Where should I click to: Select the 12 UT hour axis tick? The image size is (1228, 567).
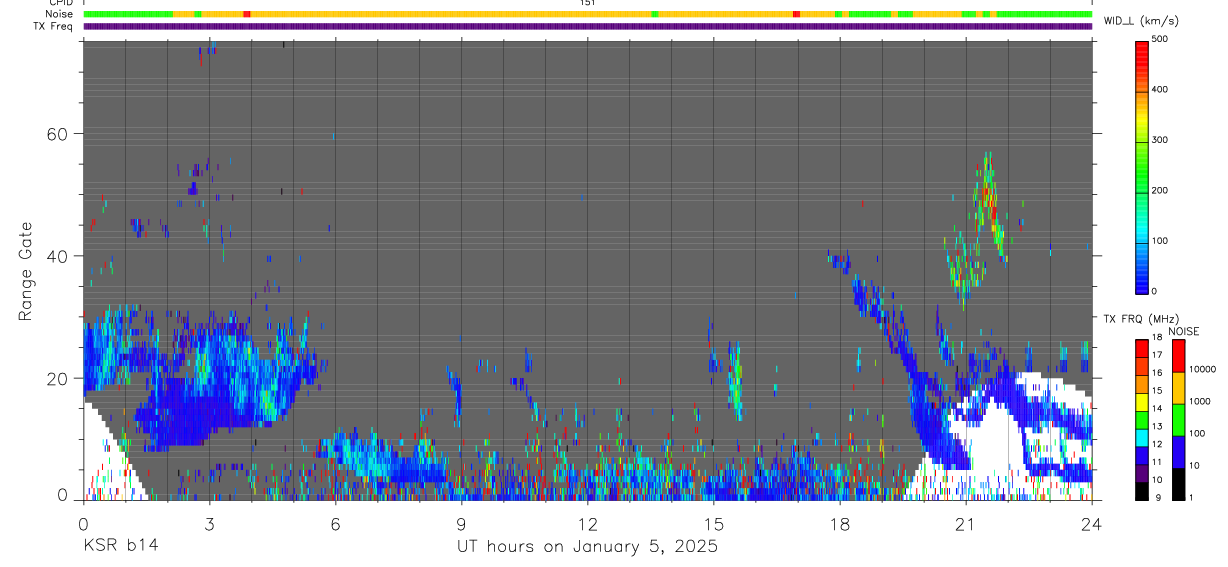587,521
